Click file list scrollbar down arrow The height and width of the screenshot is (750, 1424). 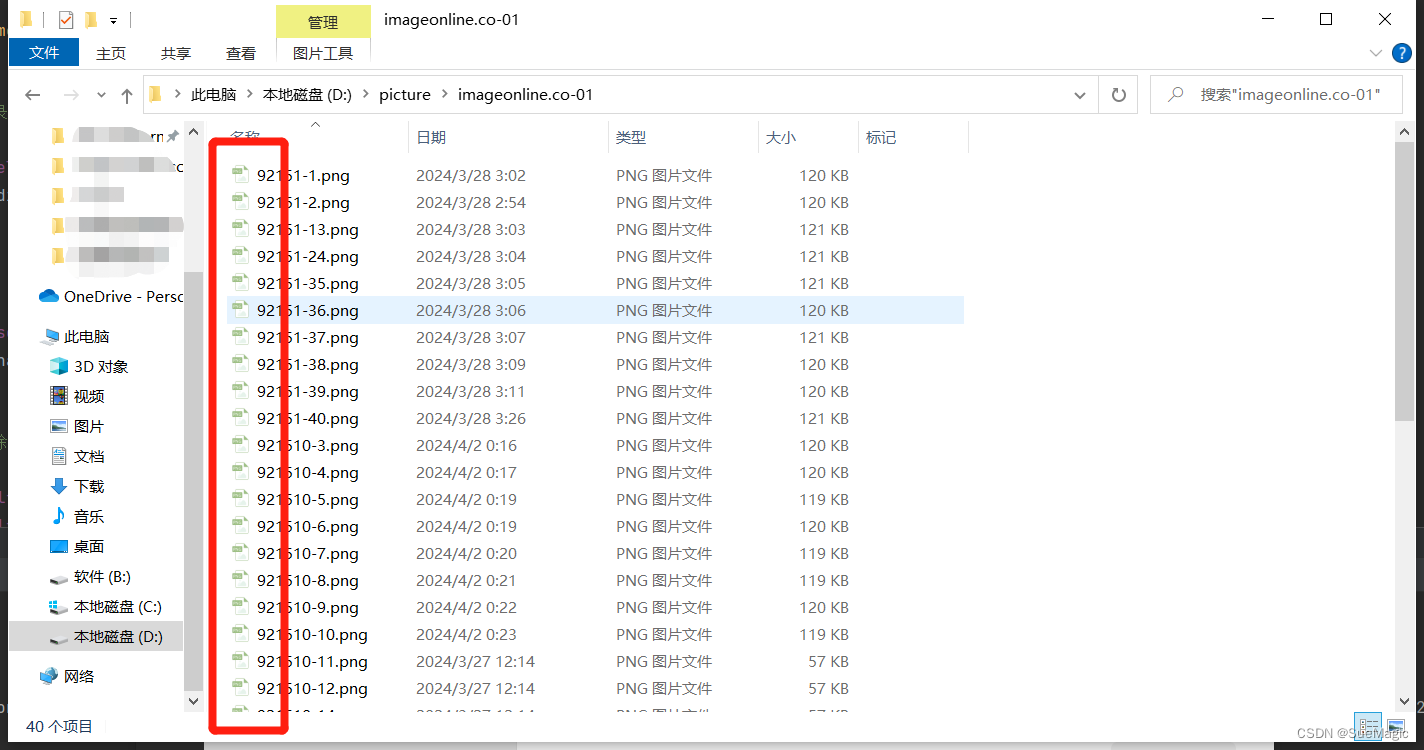1404,702
